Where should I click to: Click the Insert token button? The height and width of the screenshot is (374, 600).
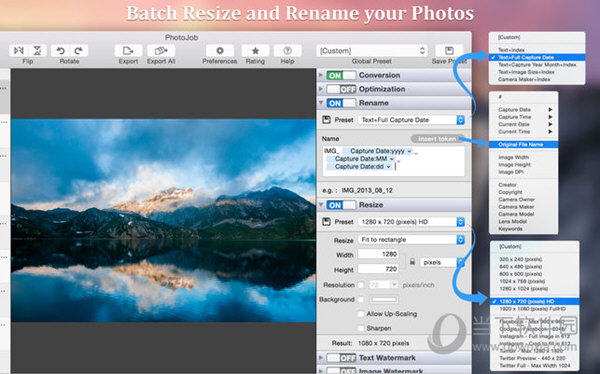coord(437,139)
